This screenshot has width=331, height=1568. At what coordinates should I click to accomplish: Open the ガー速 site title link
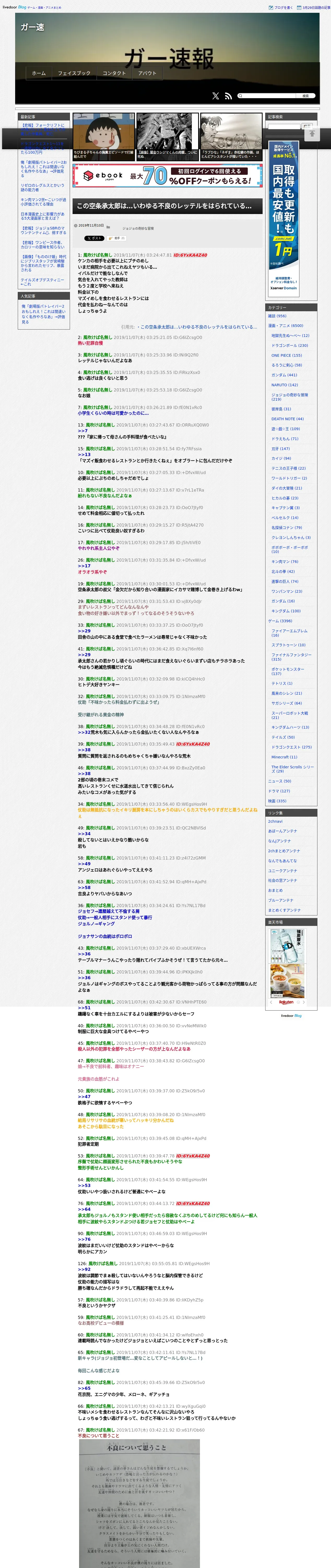tap(32, 27)
